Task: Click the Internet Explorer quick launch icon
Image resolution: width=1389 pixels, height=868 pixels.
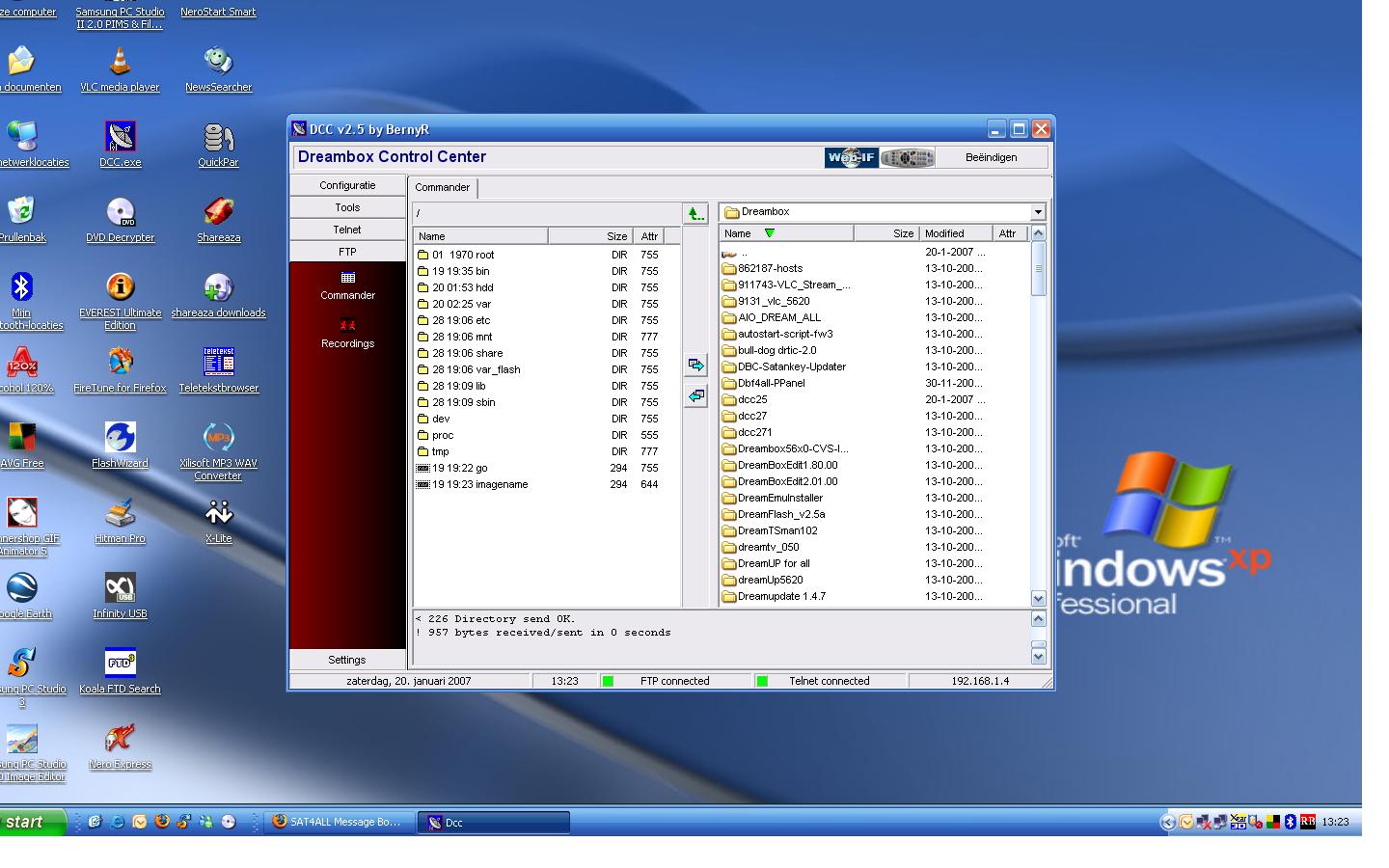Action: [118, 822]
